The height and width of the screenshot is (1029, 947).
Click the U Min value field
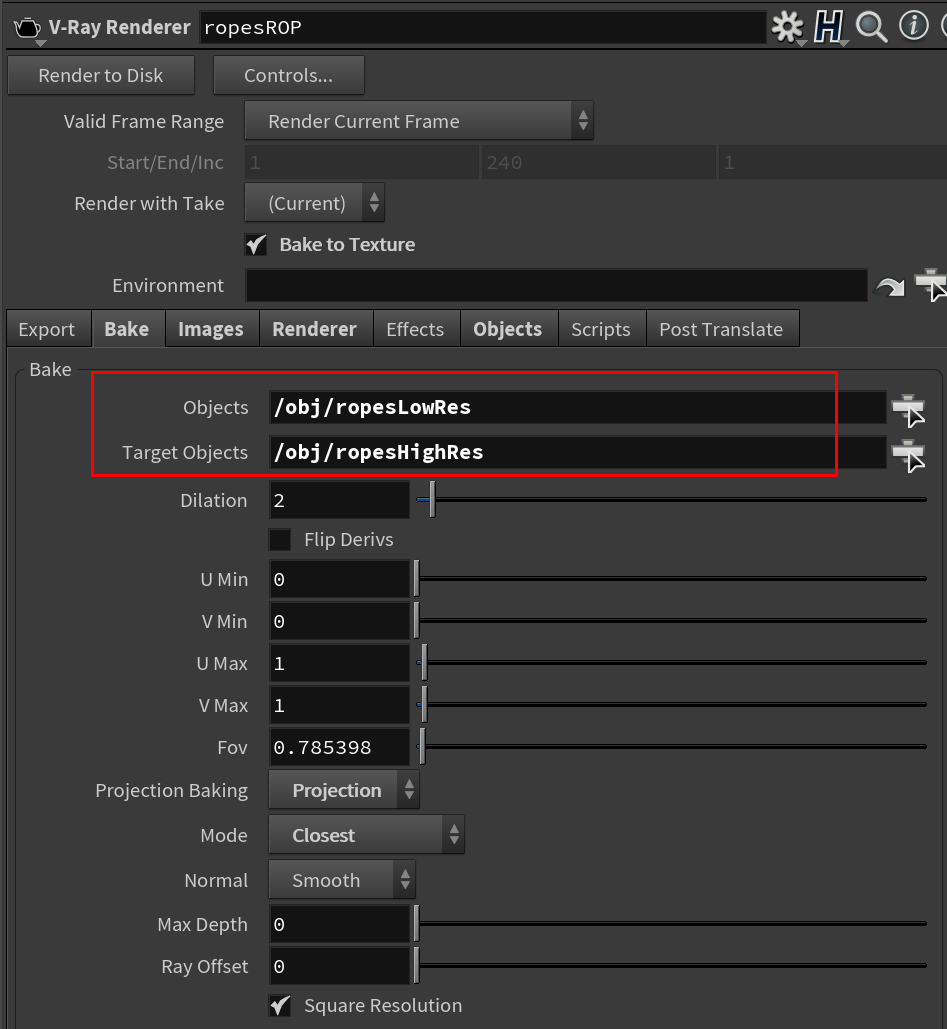339,579
